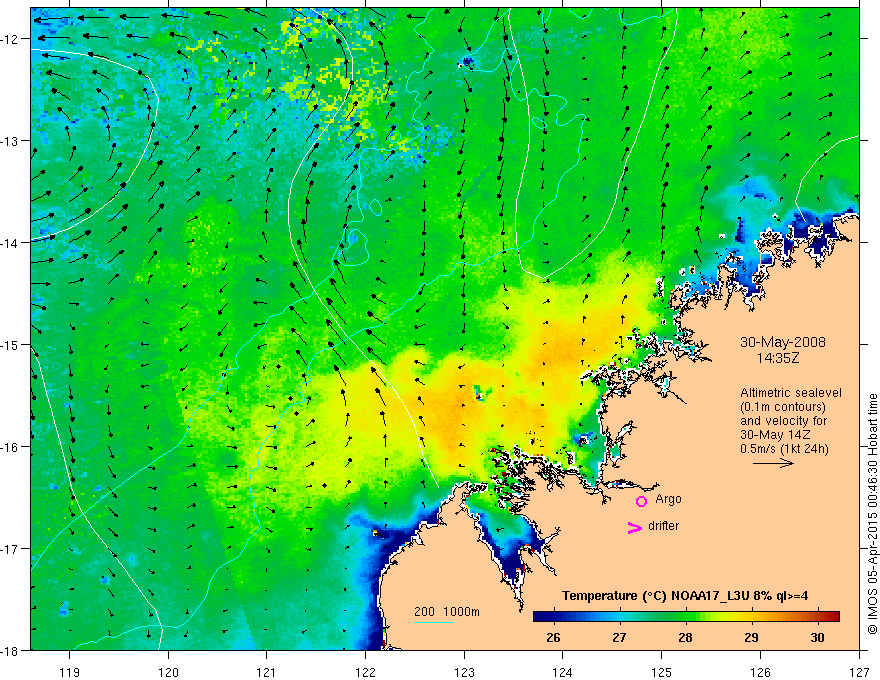
Task: Click the IMOS copyright text on right edge
Action: [872, 514]
